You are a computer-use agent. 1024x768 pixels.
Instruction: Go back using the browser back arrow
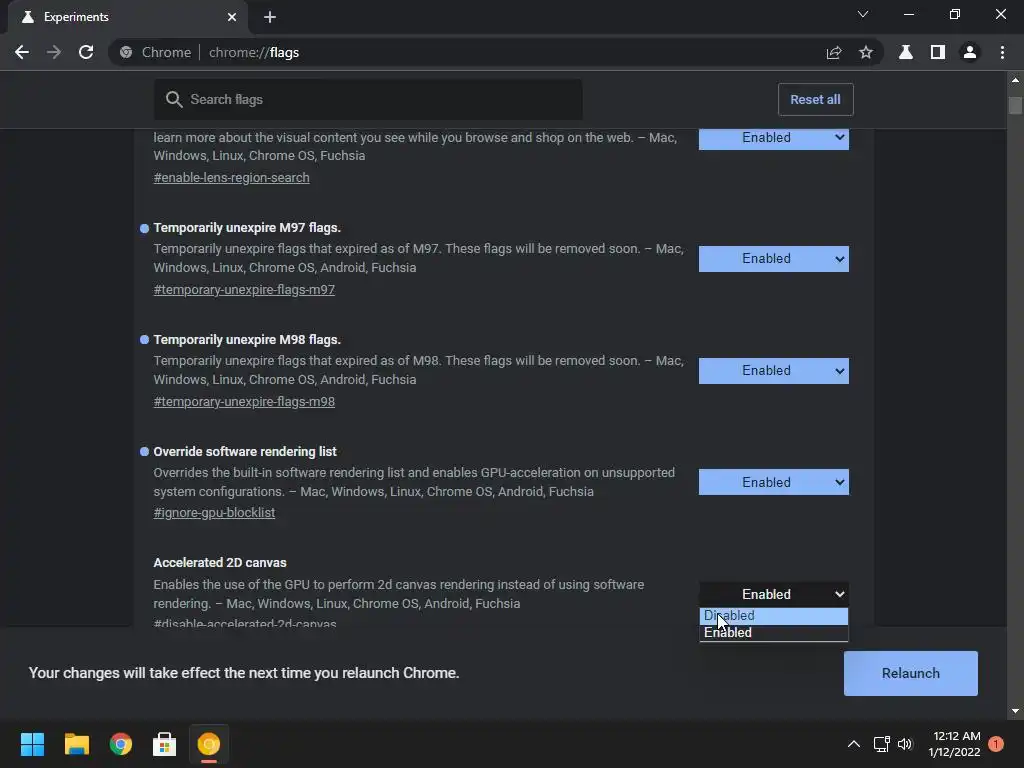click(22, 52)
